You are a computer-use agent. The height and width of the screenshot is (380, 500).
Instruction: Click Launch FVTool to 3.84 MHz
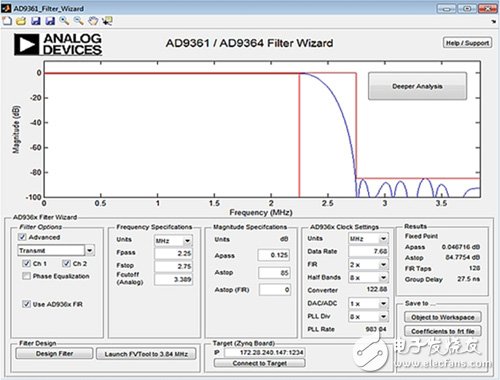point(146,354)
